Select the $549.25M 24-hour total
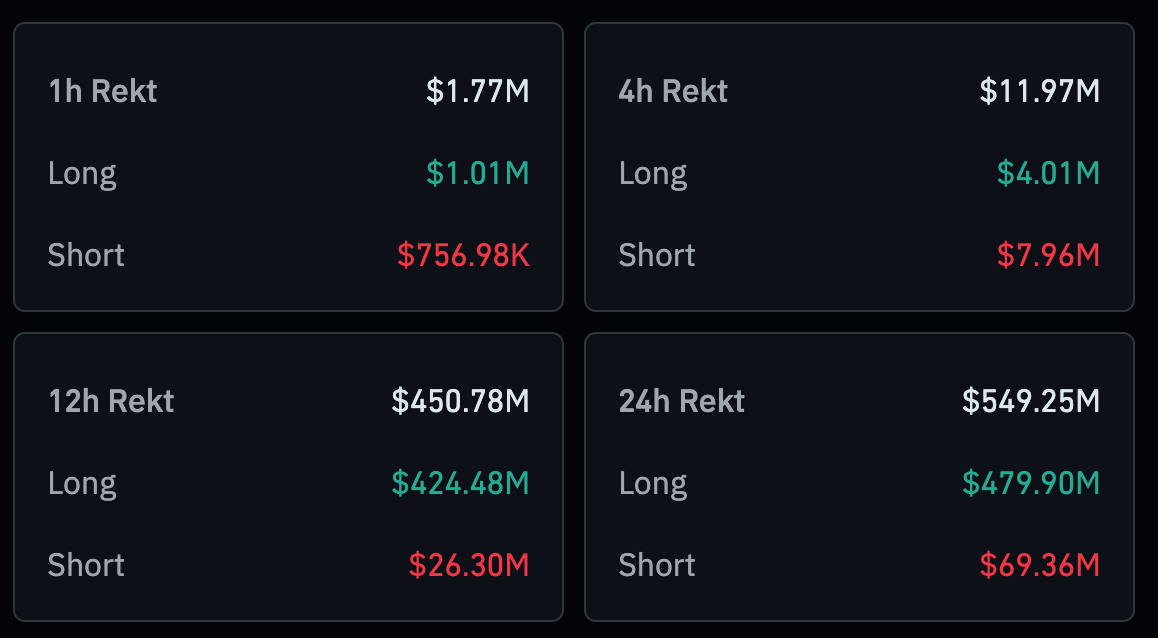The height and width of the screenshot is (638, 1158). tap(1031, 402)
